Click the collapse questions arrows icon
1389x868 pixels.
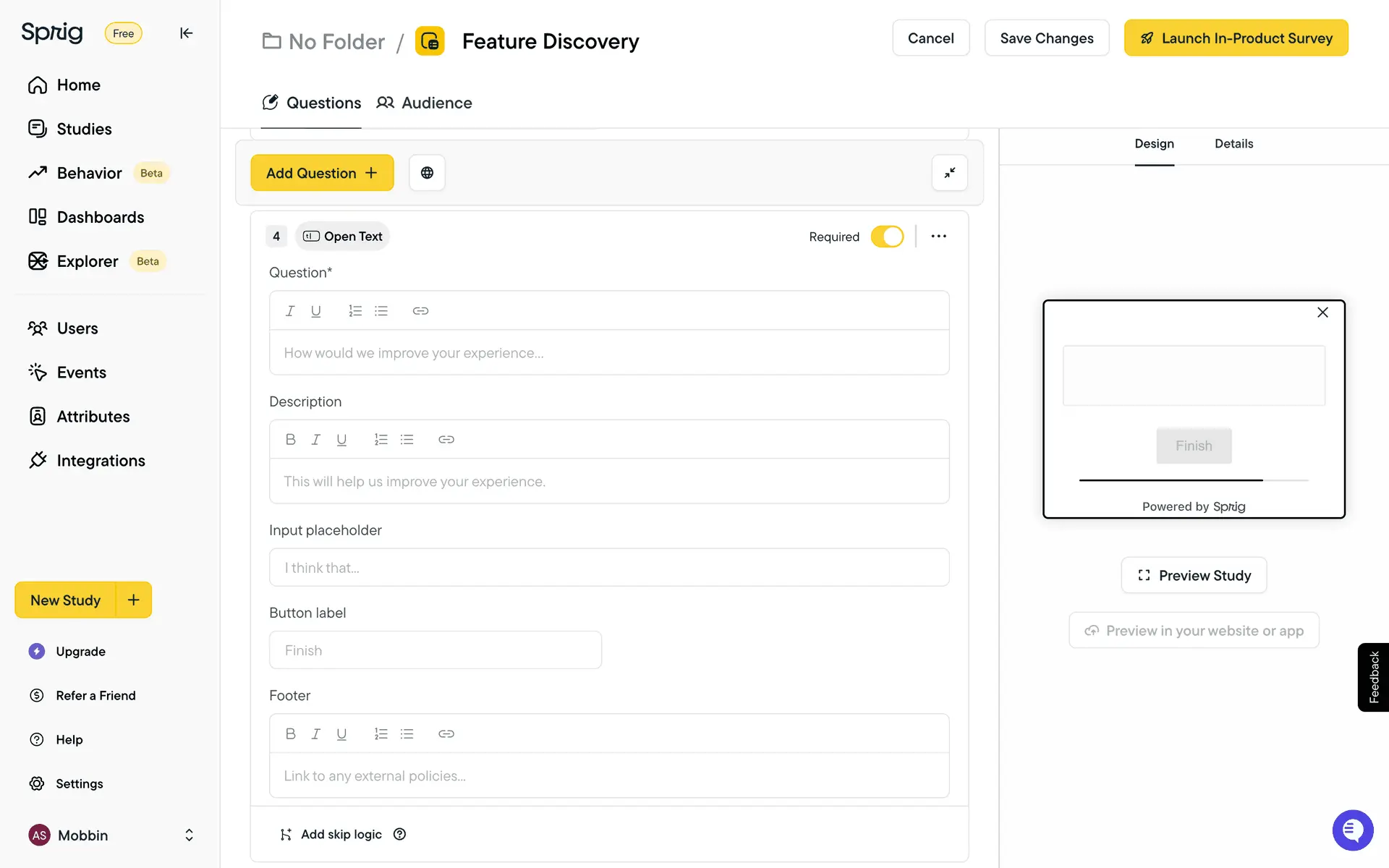point(949,173)
